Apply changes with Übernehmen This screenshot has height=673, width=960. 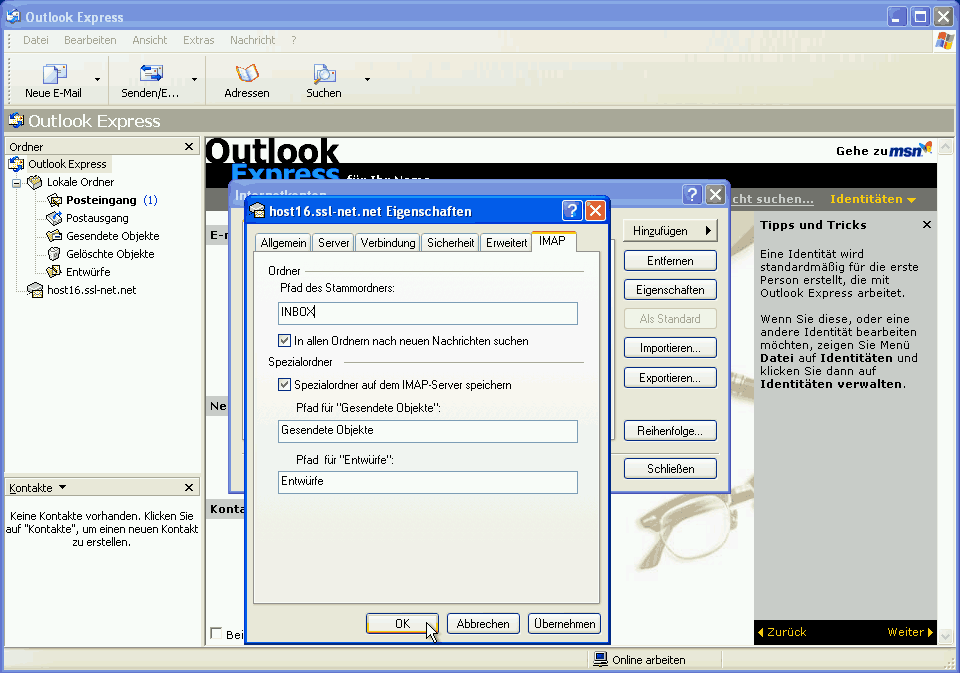[x=564, y=623]
